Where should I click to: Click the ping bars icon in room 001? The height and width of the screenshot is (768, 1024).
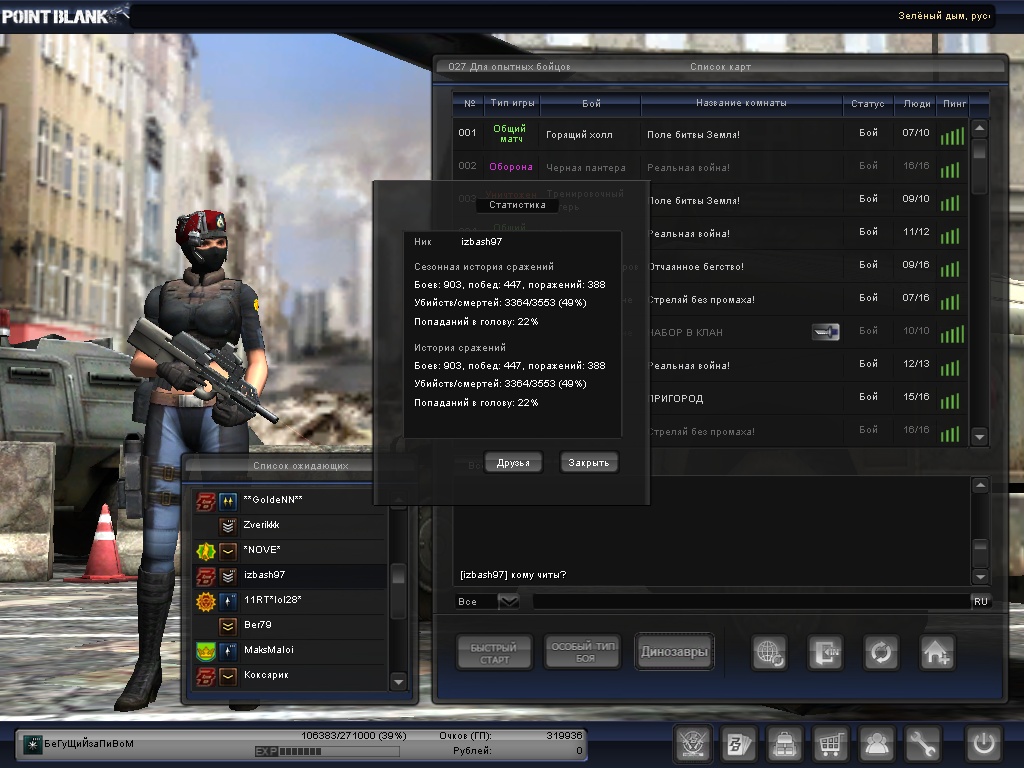point(952,136)
